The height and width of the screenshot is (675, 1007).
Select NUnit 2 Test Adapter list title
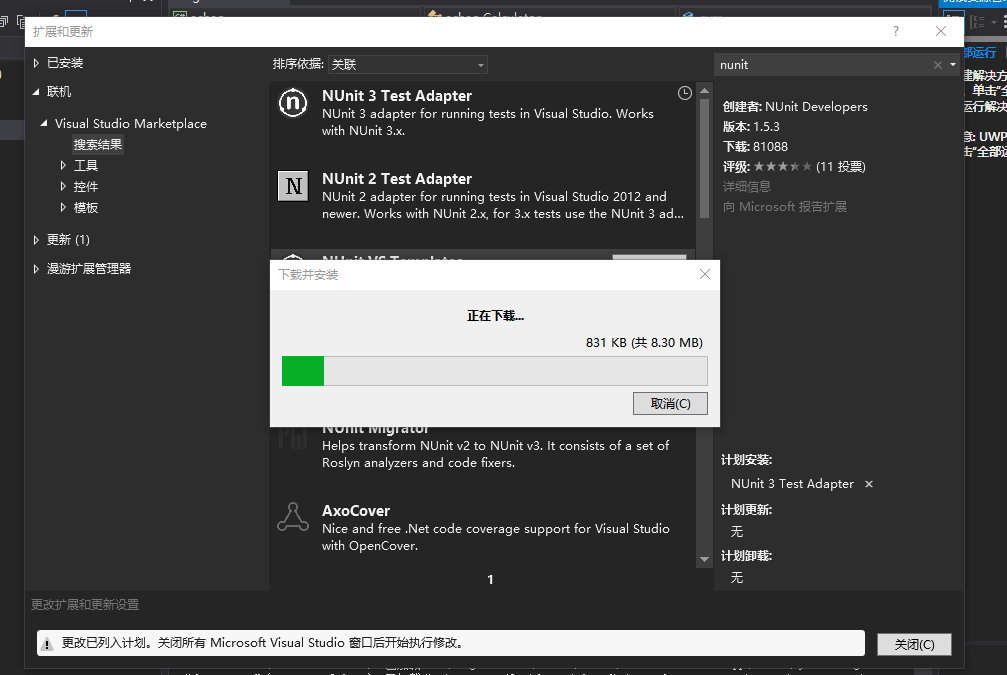[x=397, y=179]
